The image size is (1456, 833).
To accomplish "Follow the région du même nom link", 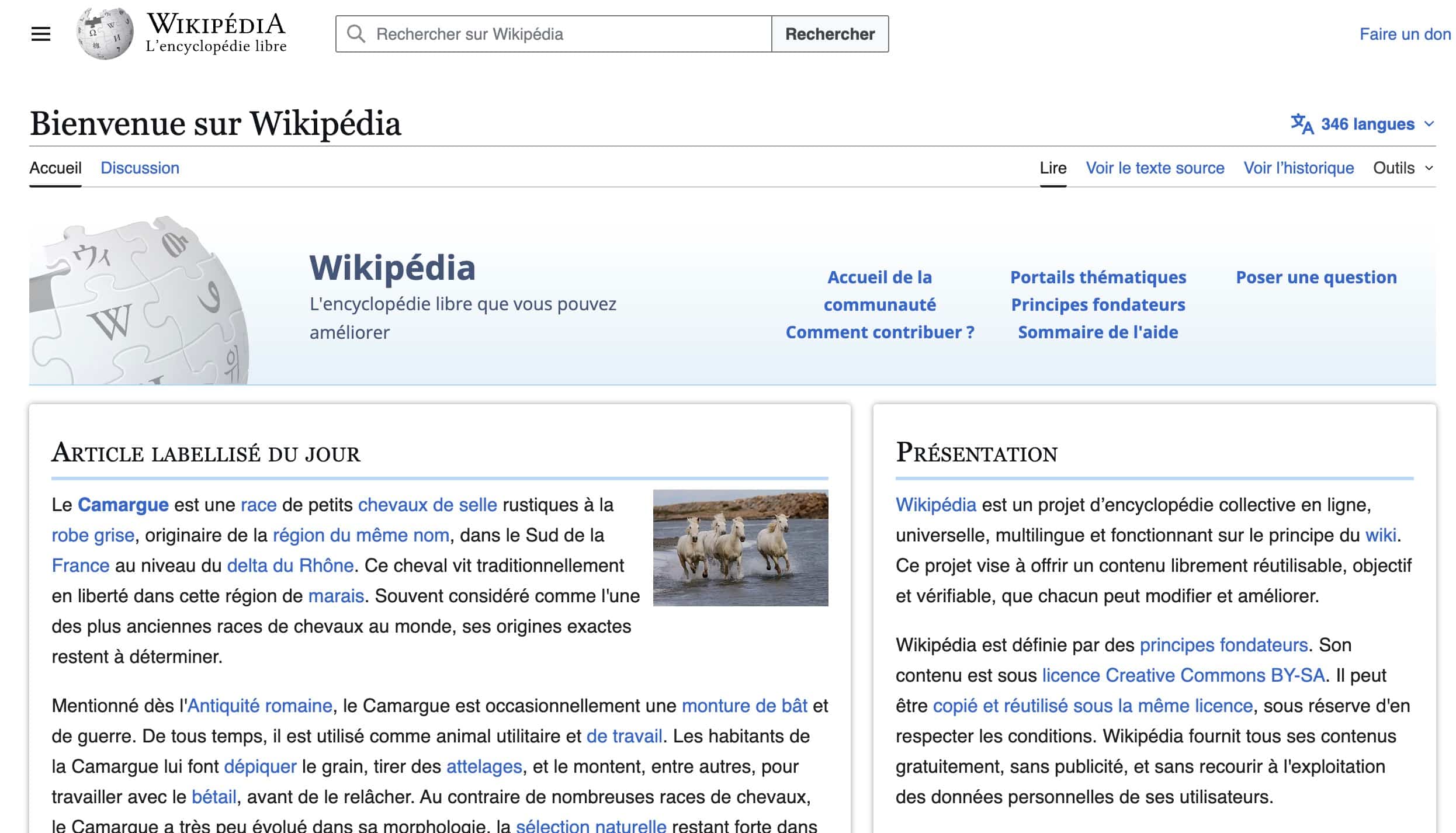I will [361, 535].
